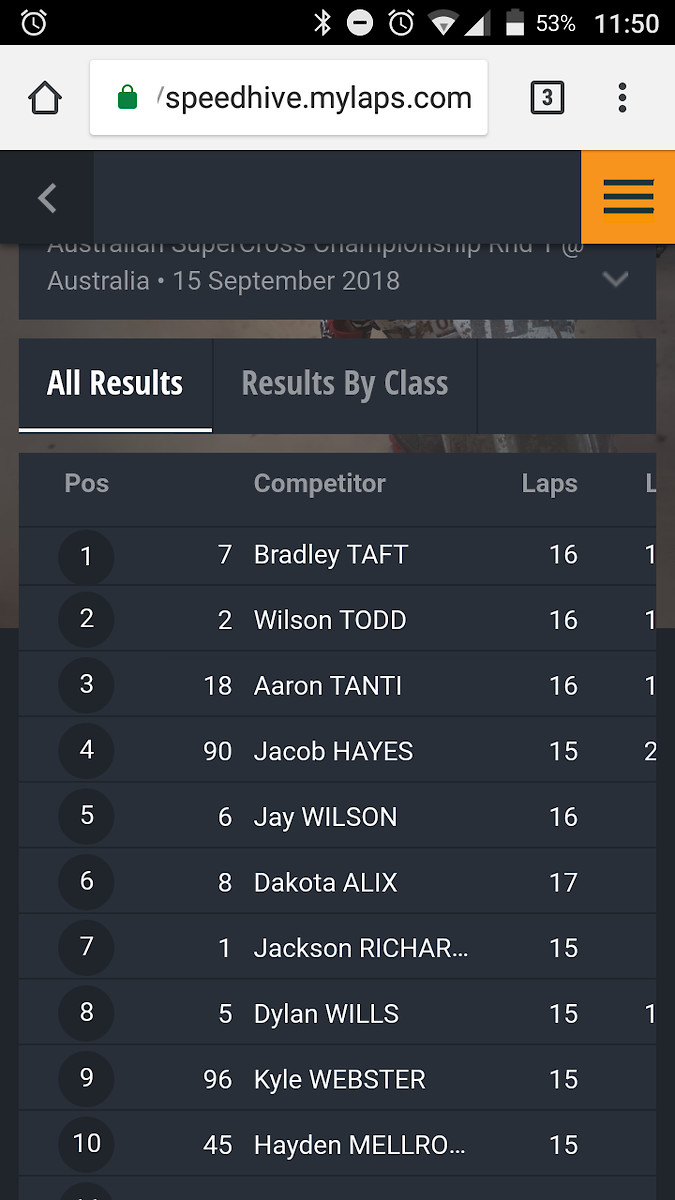This screenshot has width=675, height=1200.
Task: Open the browser tab switcher showing 3
Action: (546, 98)
